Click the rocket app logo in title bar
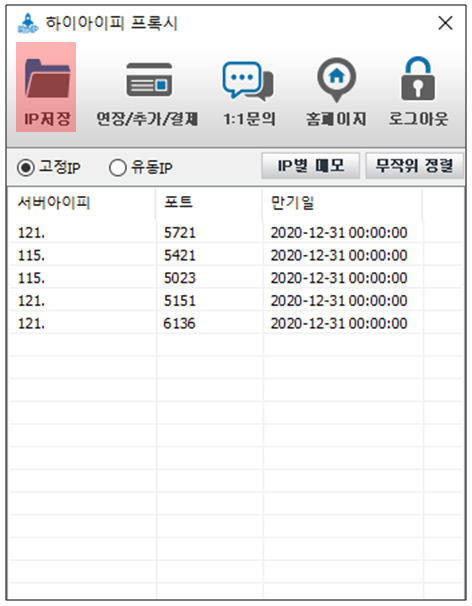Viewport: 472px width, 606px height. tap(28, 23)
